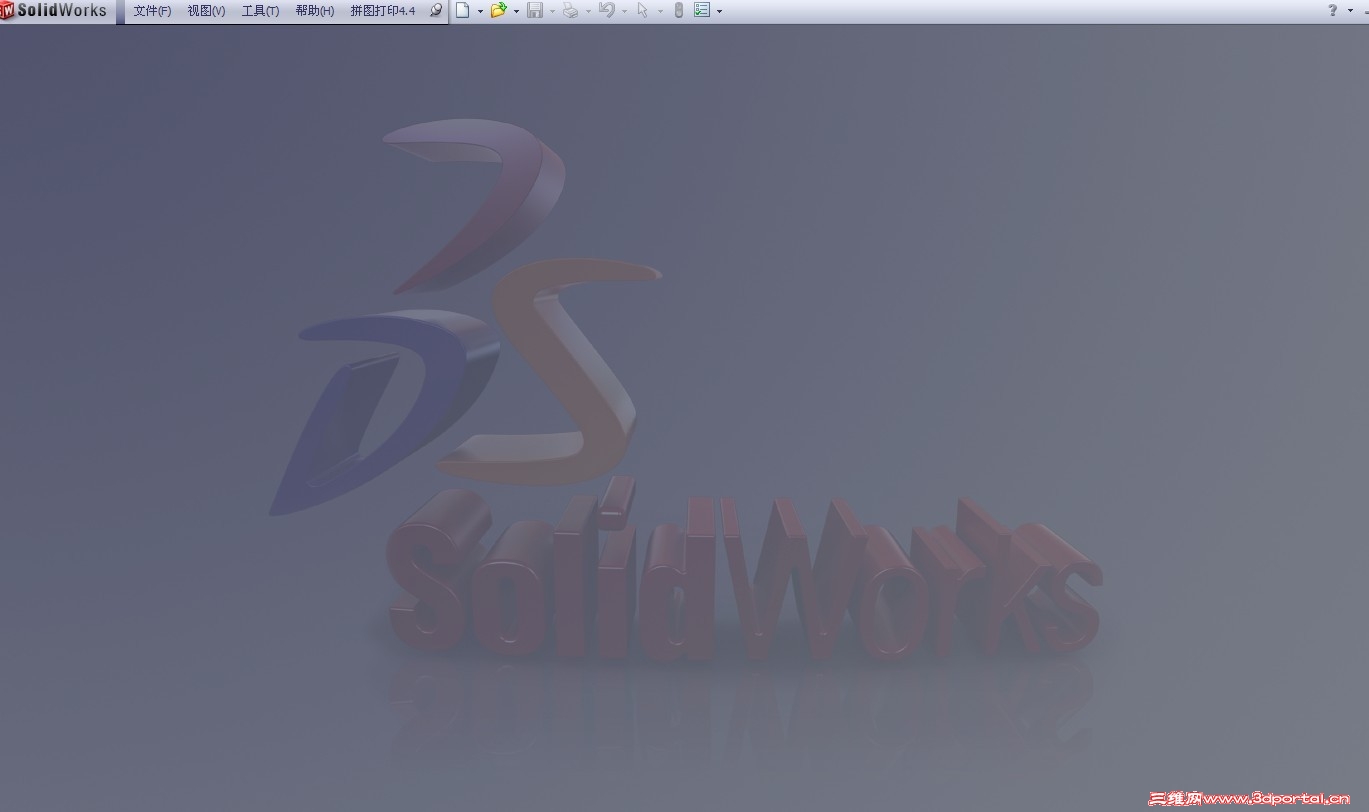
Task: Open the Options icon in the toolbar
Action: pos(701,11)
